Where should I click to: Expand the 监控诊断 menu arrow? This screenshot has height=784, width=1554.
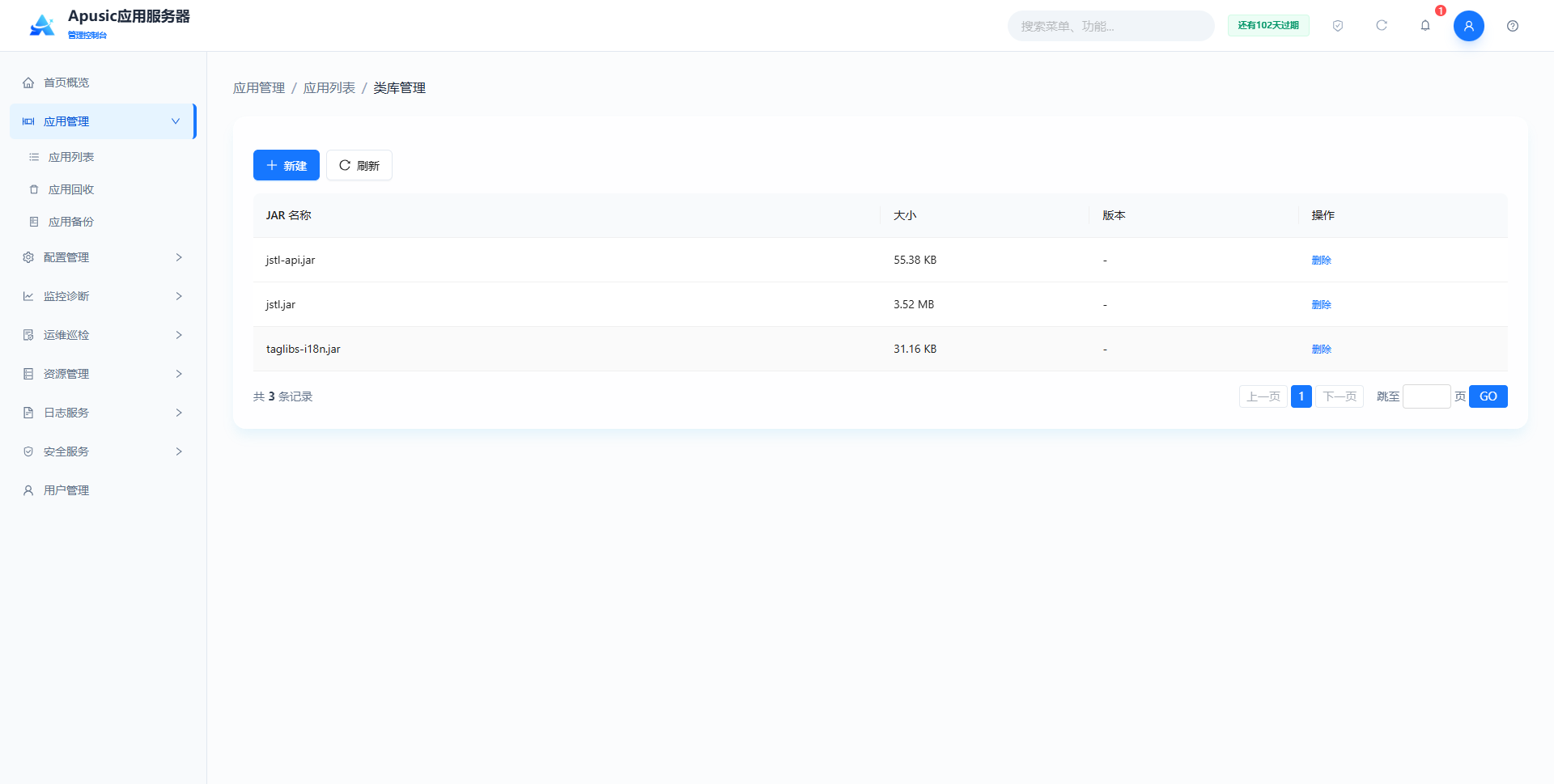pyautogui.click(x=179, y=296)
